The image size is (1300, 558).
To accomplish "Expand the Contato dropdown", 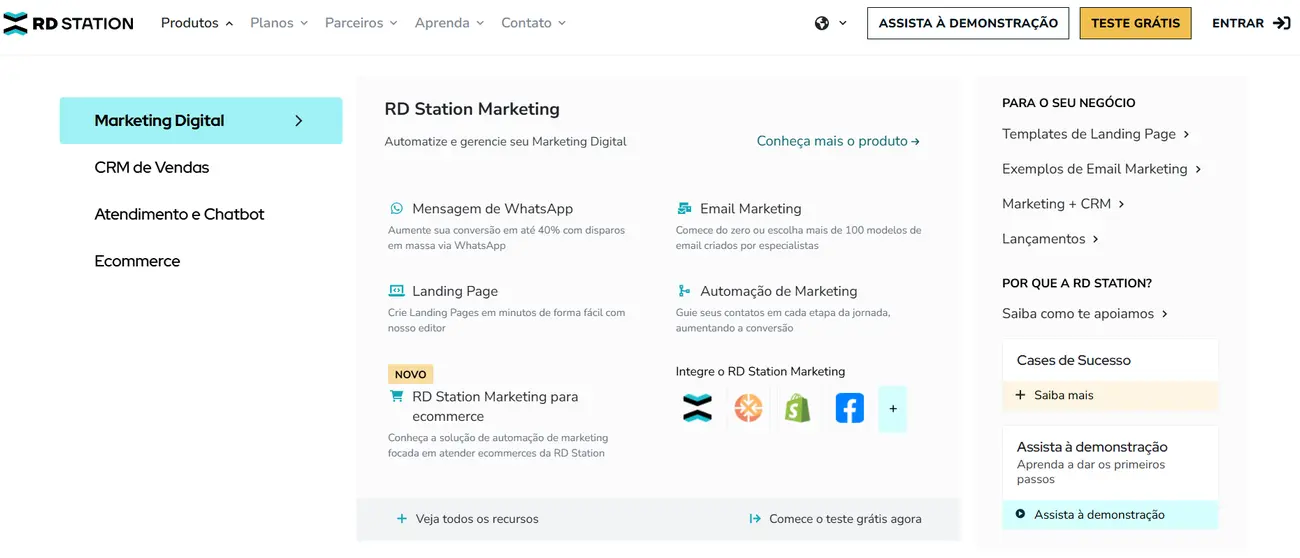I will pyautogui.click(x=533, y=23).
